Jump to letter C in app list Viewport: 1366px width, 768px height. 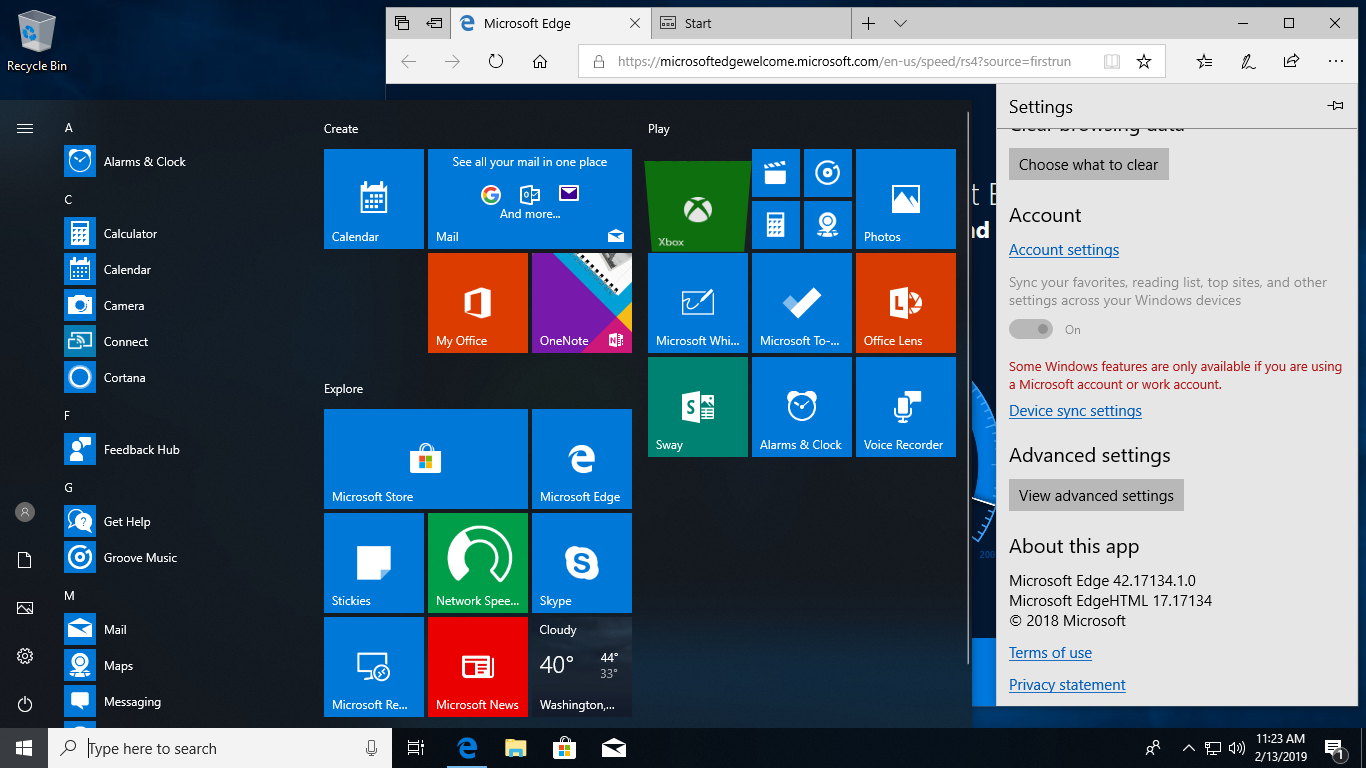69,200
